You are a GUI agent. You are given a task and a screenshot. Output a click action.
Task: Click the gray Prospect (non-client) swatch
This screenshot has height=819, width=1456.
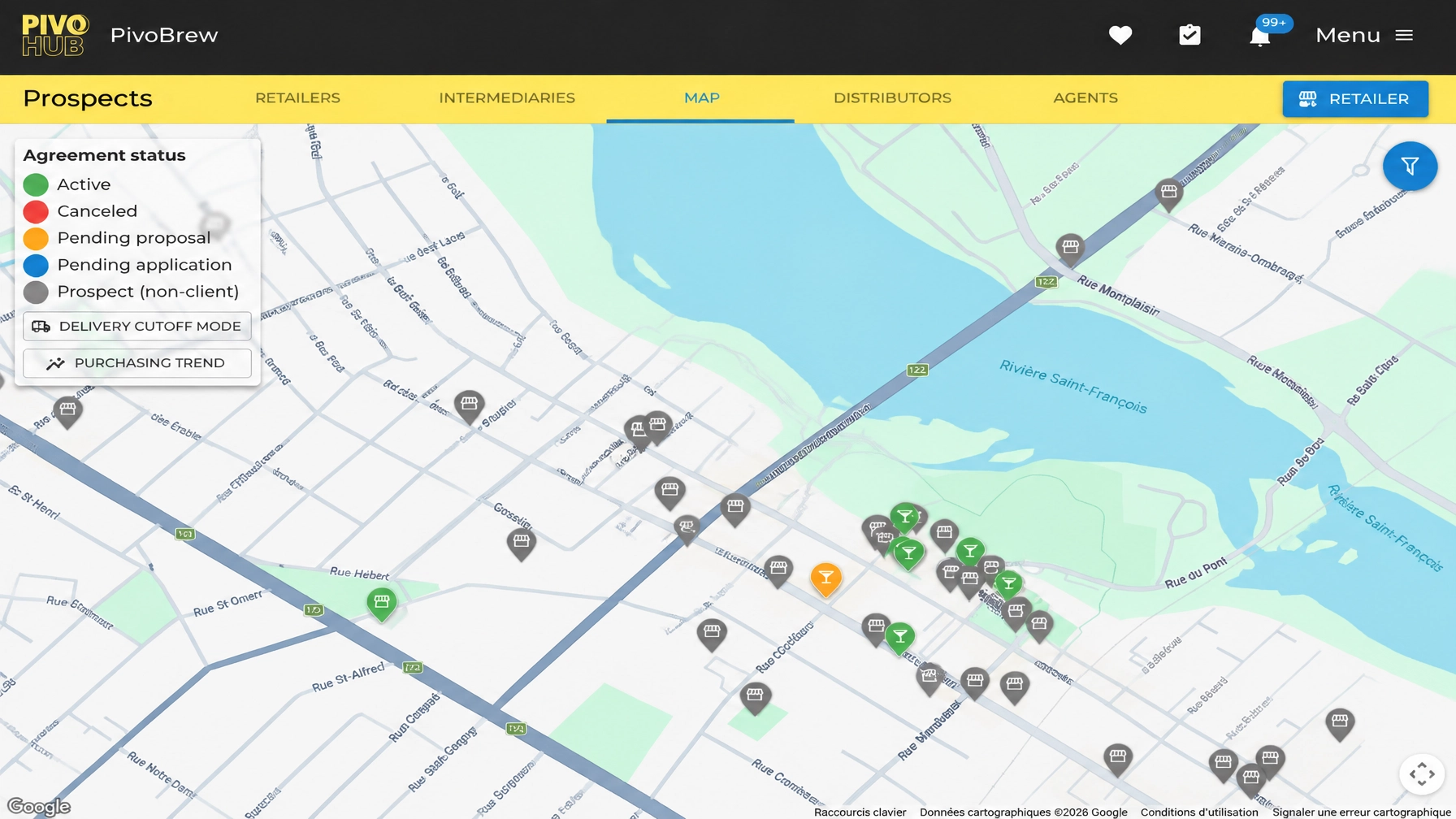pyautogui.click(x=36, y=292)
